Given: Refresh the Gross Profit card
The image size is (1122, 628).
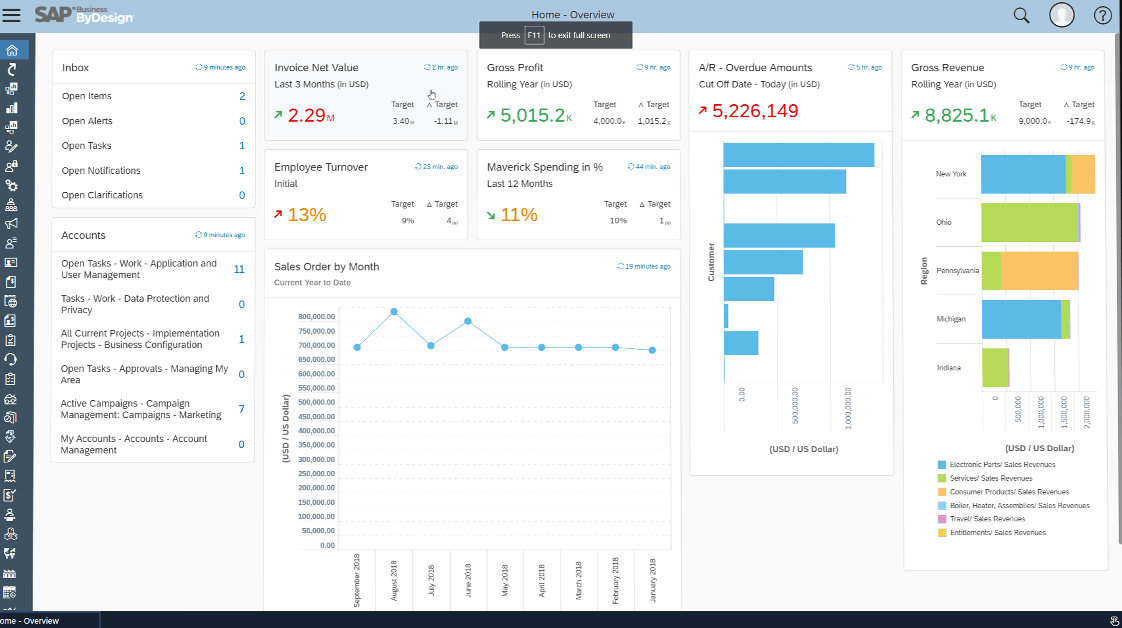Looking at the screenshot, I should click(640, 67).
